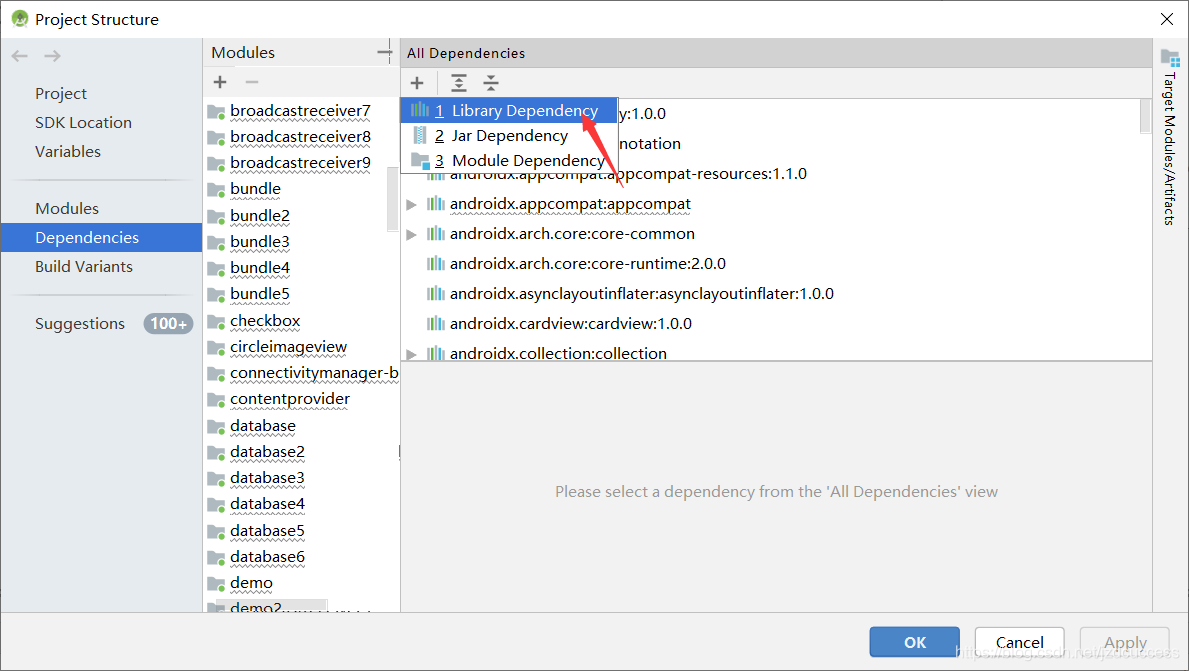The width and height of the screenshot is (1189, 671).
Task: Select module bundle4
Action: pyautogui.click(x=260, y=268)
